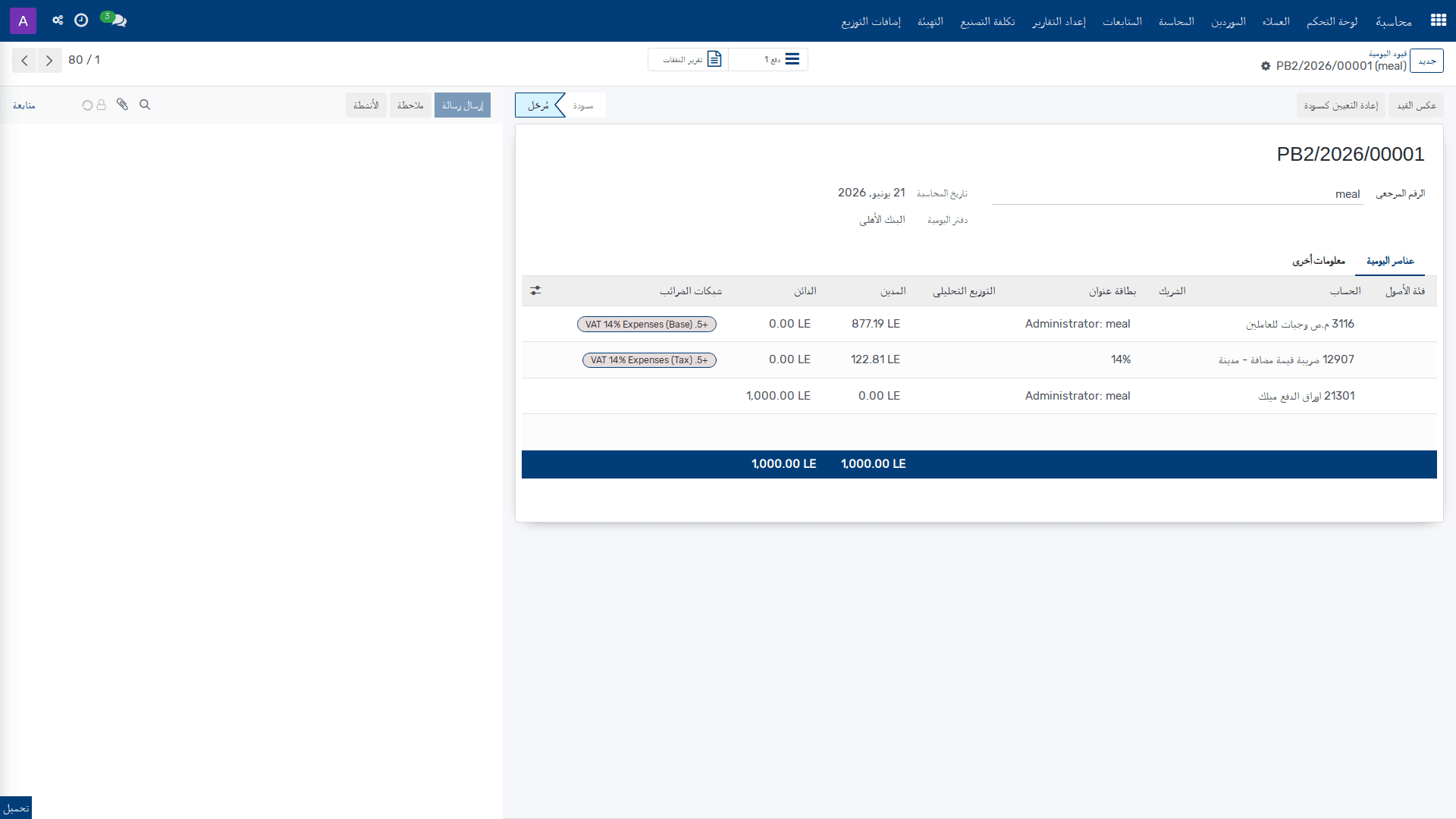Click the الأنشطة activities button
Image resolution: width=1456 pixels, height=819 pixels.
(x=366, y=105)
